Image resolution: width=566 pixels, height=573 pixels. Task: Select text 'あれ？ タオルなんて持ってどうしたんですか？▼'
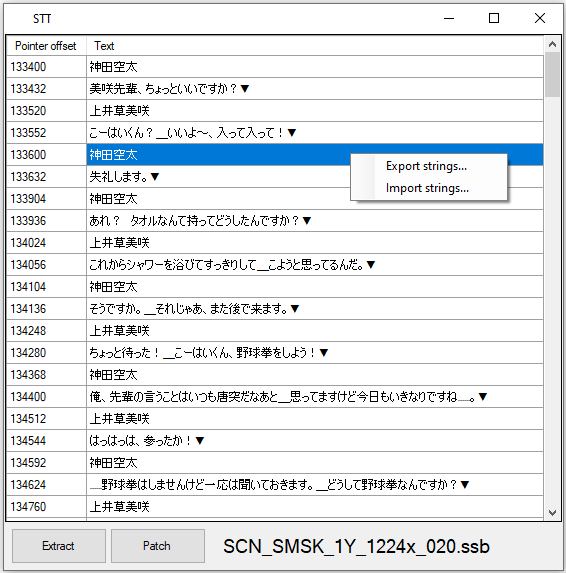click(200, 221)
